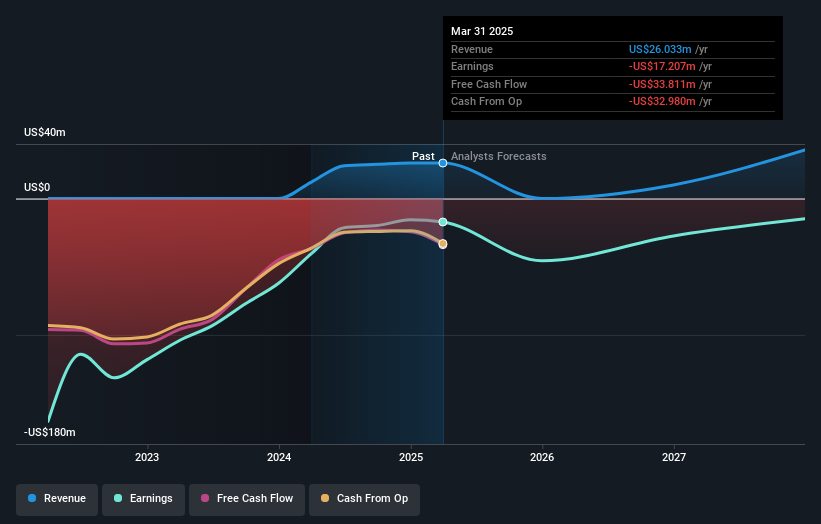This screenshot has height=524, width=821.
Task: Click the US$40m y-axis label
Action: (x=45, y=132)
